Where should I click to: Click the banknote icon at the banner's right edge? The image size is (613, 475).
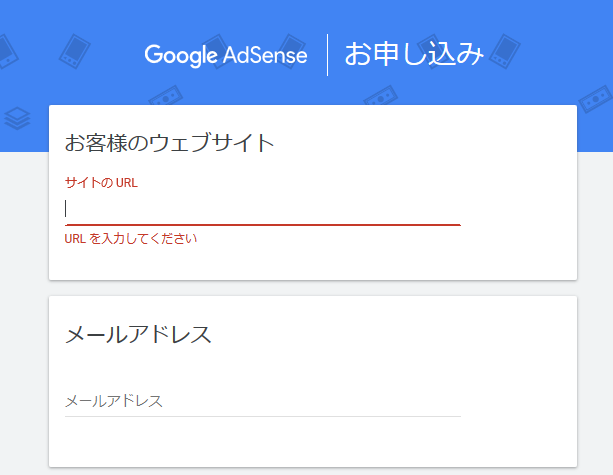pos(599,100)
